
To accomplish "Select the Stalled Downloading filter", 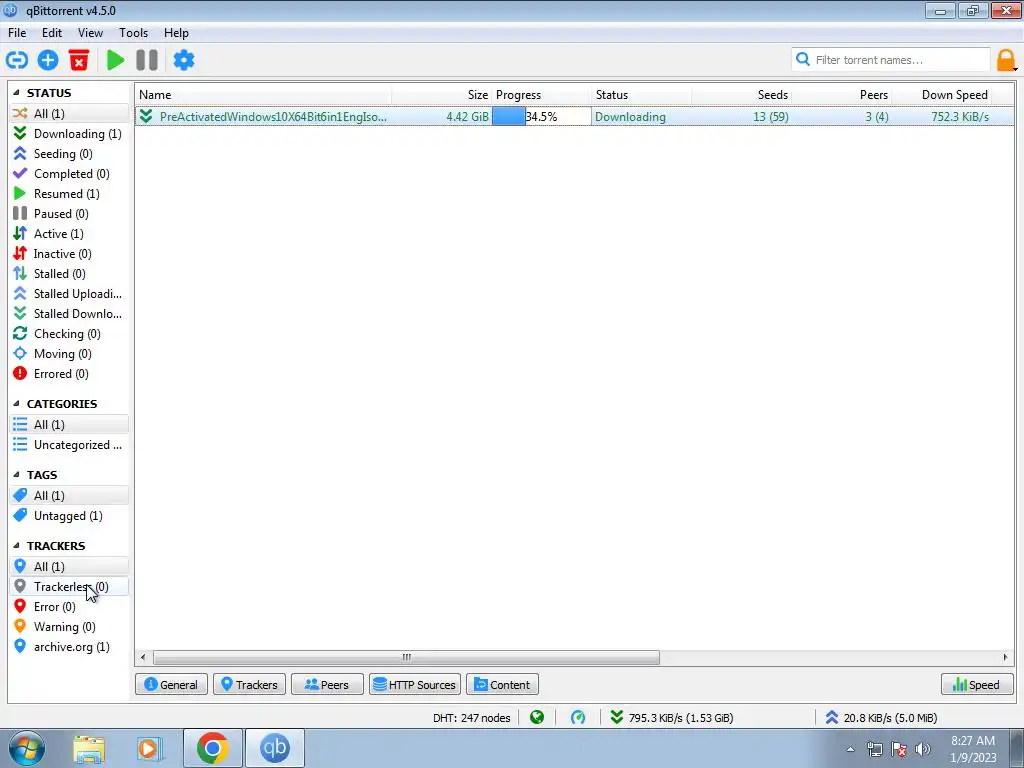I will [x=69, y=313].
